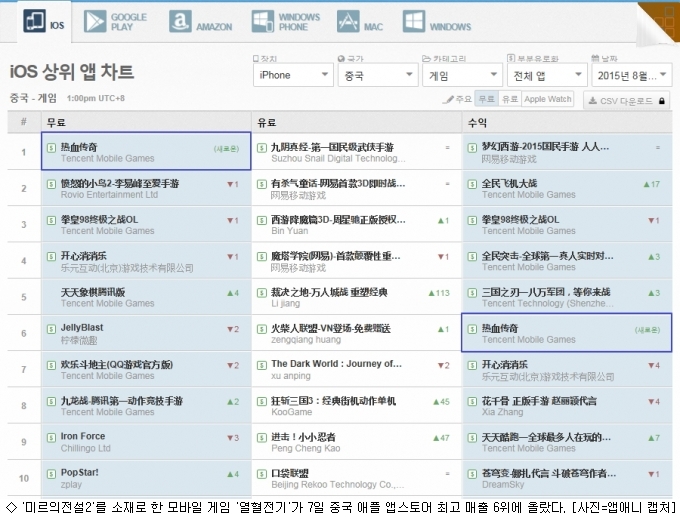The image size is (680, 519).
Task: Click in-app purchase icon beside DreamSky app
Action: point(472,474)
